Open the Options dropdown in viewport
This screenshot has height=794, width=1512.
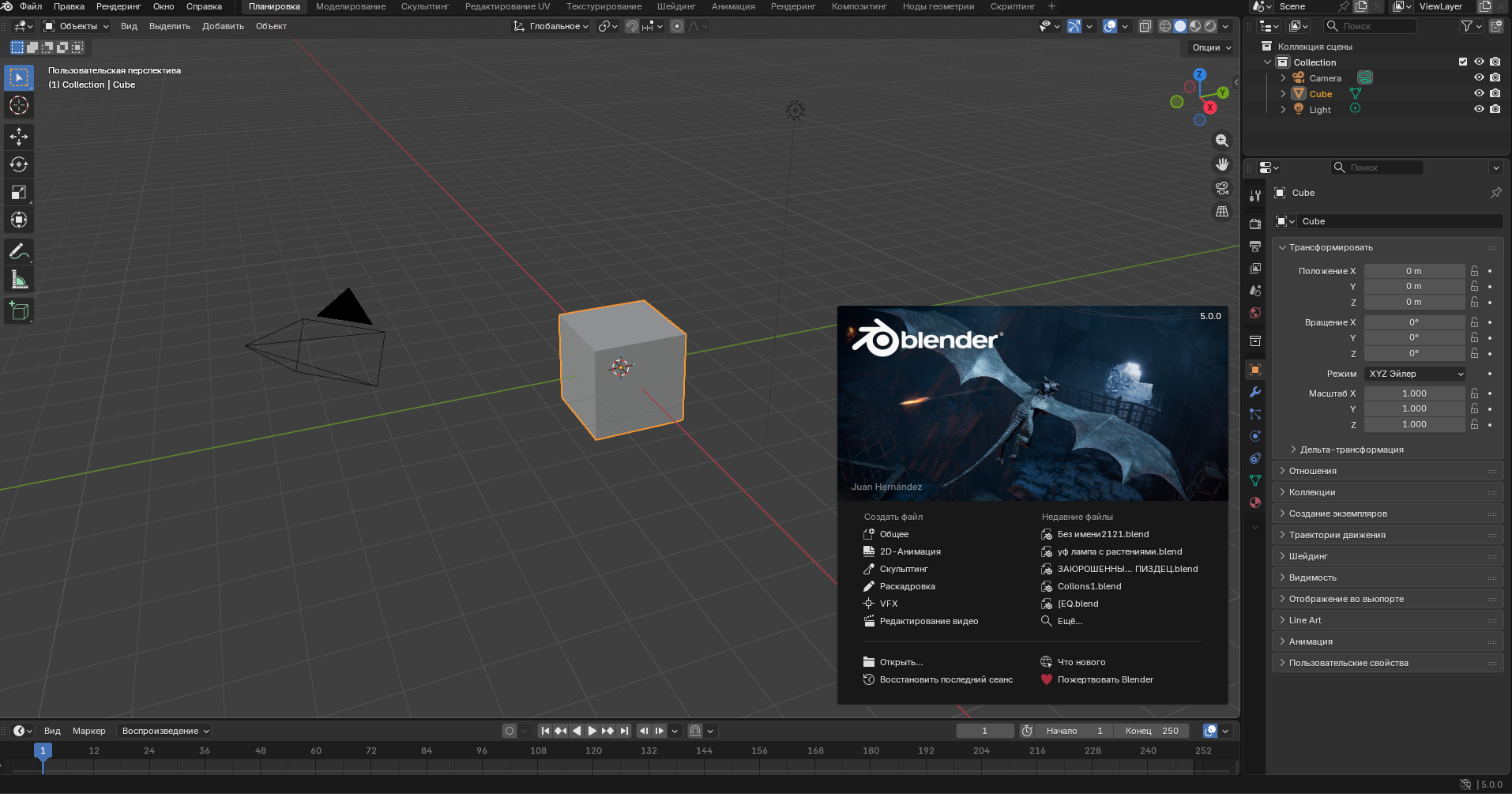1210,47
